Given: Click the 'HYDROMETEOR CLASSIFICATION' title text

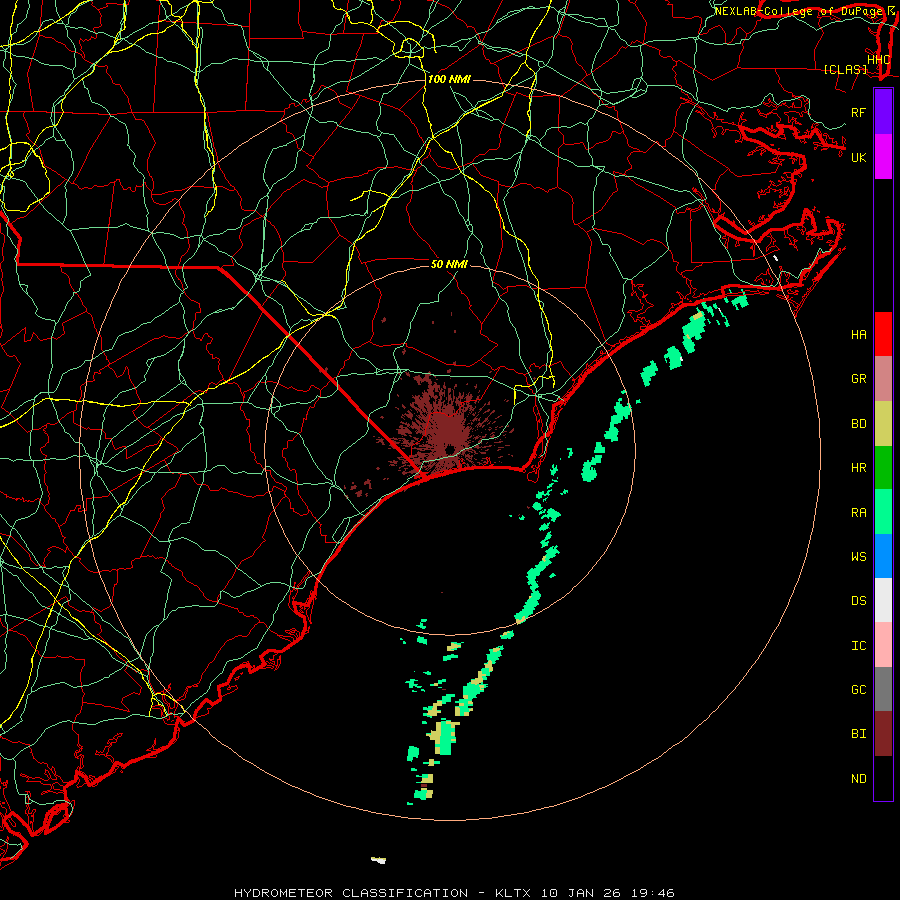Looking at the screenshot, I should click(351, 893).
